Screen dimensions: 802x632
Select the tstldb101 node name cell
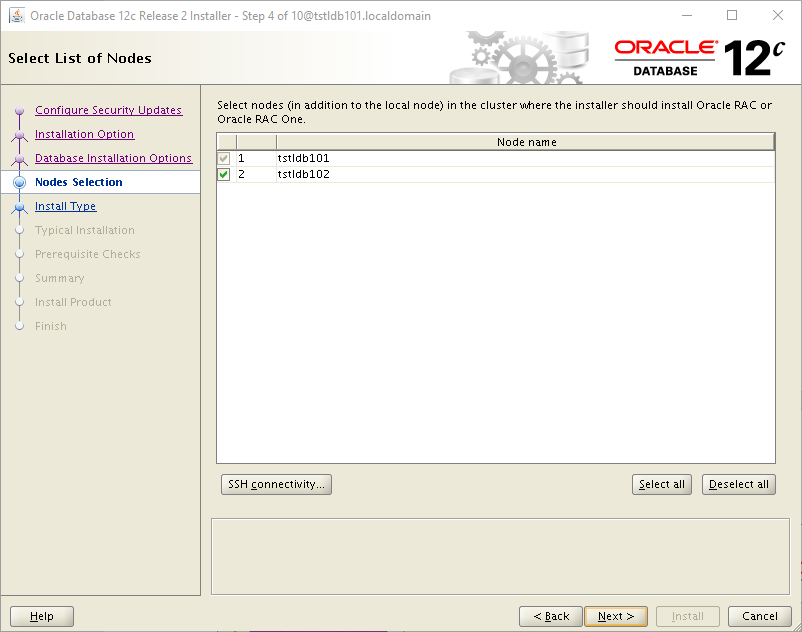click(525, 158)
